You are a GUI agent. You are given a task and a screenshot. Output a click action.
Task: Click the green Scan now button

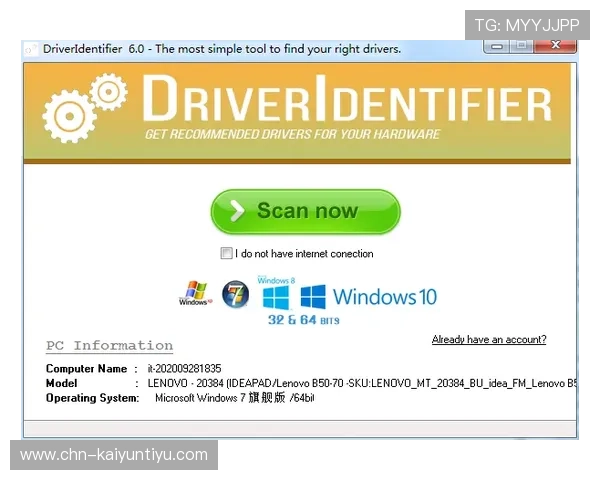(305, 211)
